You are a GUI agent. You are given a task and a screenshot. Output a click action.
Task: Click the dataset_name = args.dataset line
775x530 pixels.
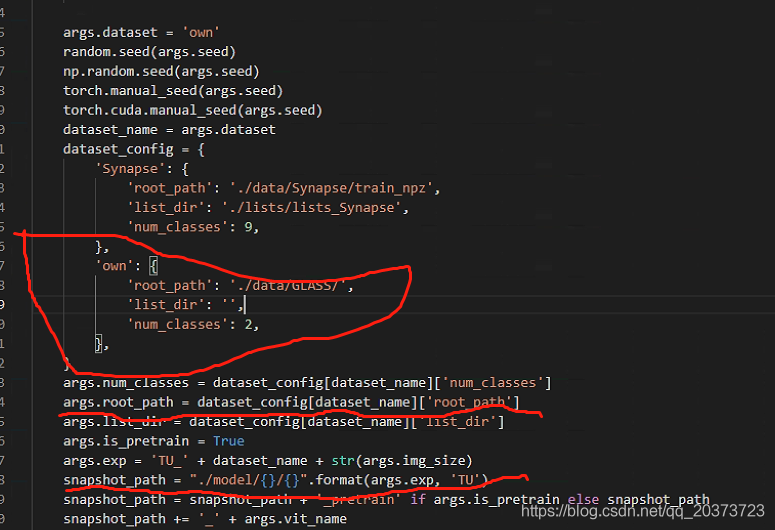point(168,129)
